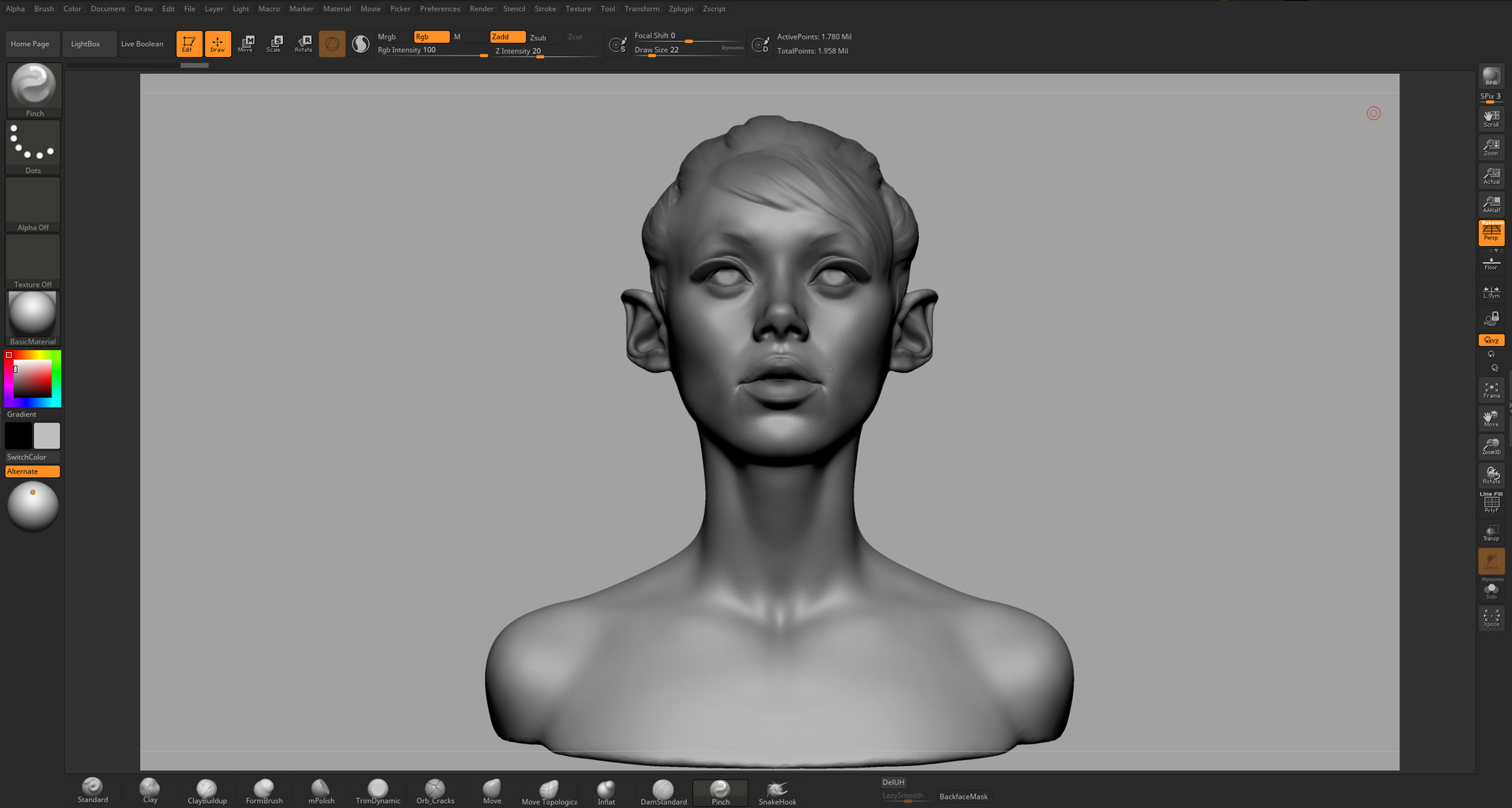
Task: Enable Solo mode
Action: click(x=1491, y=591)
